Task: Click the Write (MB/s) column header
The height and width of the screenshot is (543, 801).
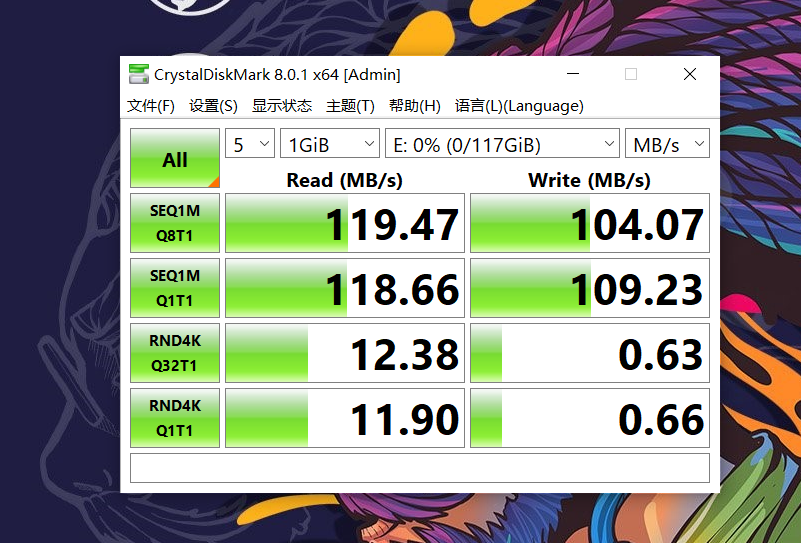Action: pyautogui.click(x=589, y=180)
